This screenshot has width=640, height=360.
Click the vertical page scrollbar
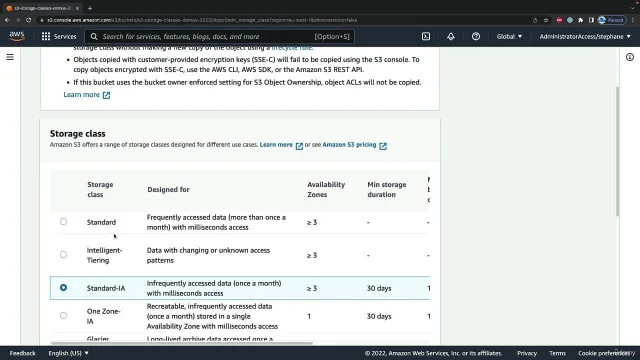[x=618, y=151]
